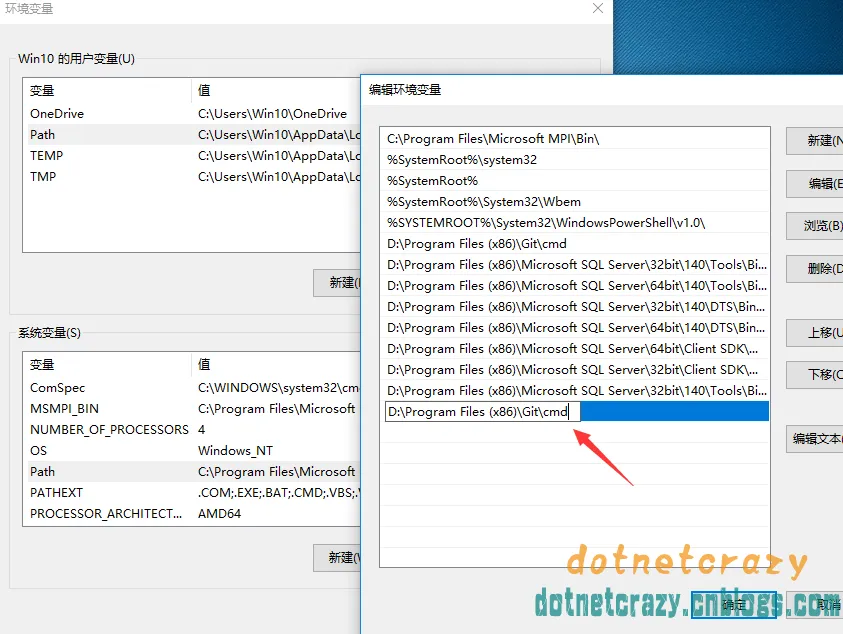
Task: Click 删除(D) delete button
Action: pos(815,269)
